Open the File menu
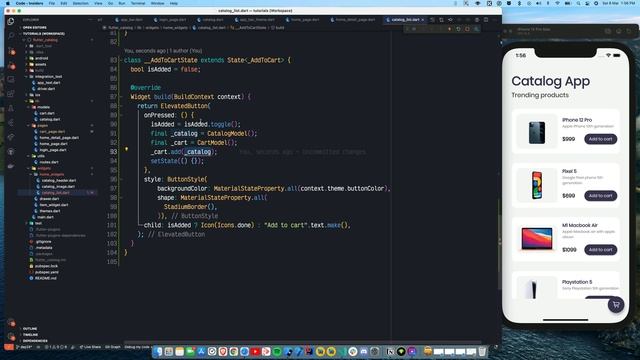The width and height of the screenshot is (640, 360). coord(51,3)
